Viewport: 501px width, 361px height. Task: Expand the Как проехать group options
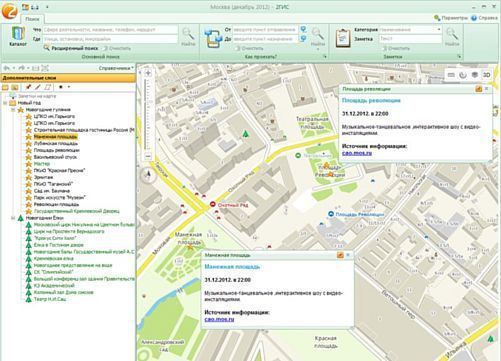(x=324, y=57)
